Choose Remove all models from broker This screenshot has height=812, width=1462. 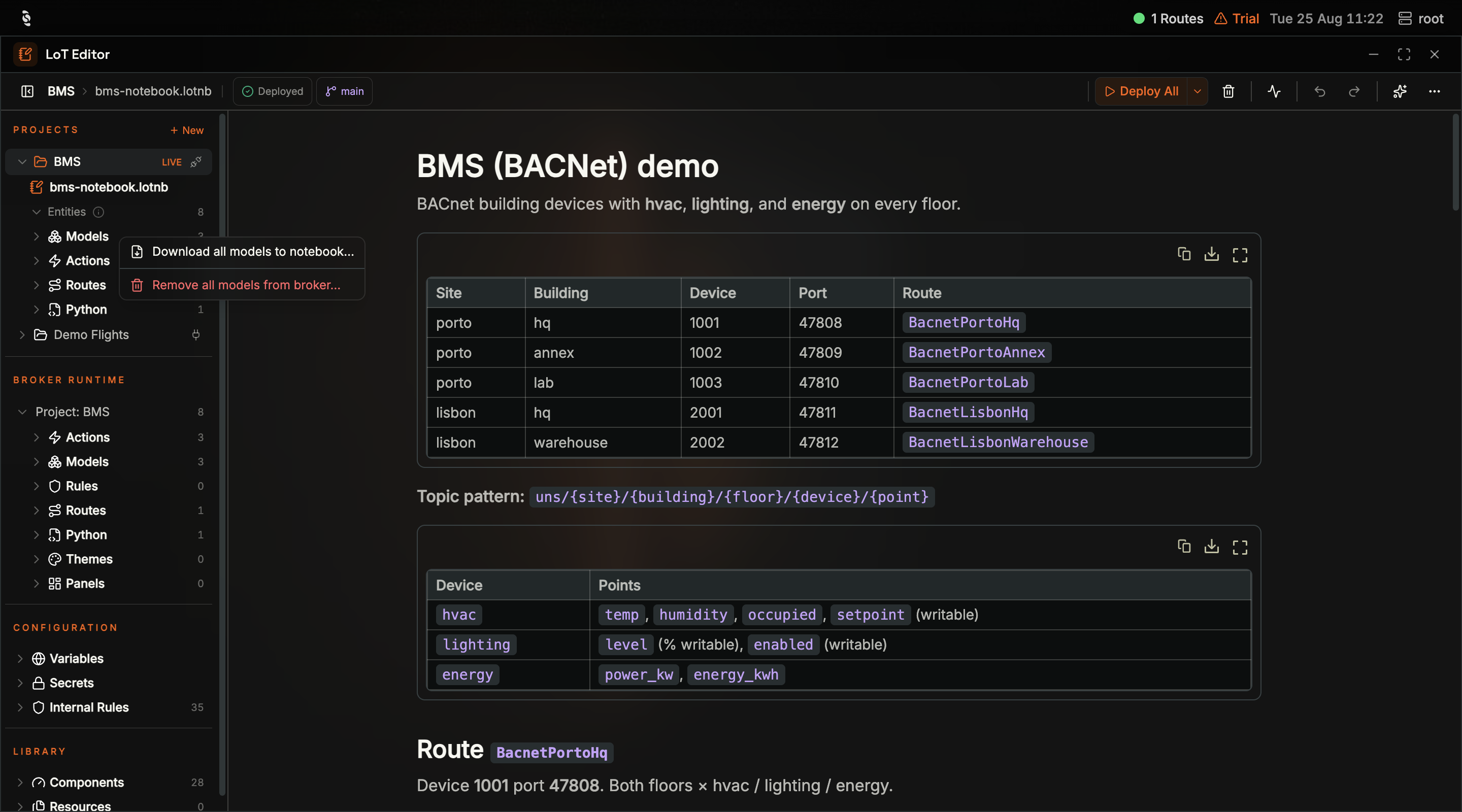[x=242, y=285]
